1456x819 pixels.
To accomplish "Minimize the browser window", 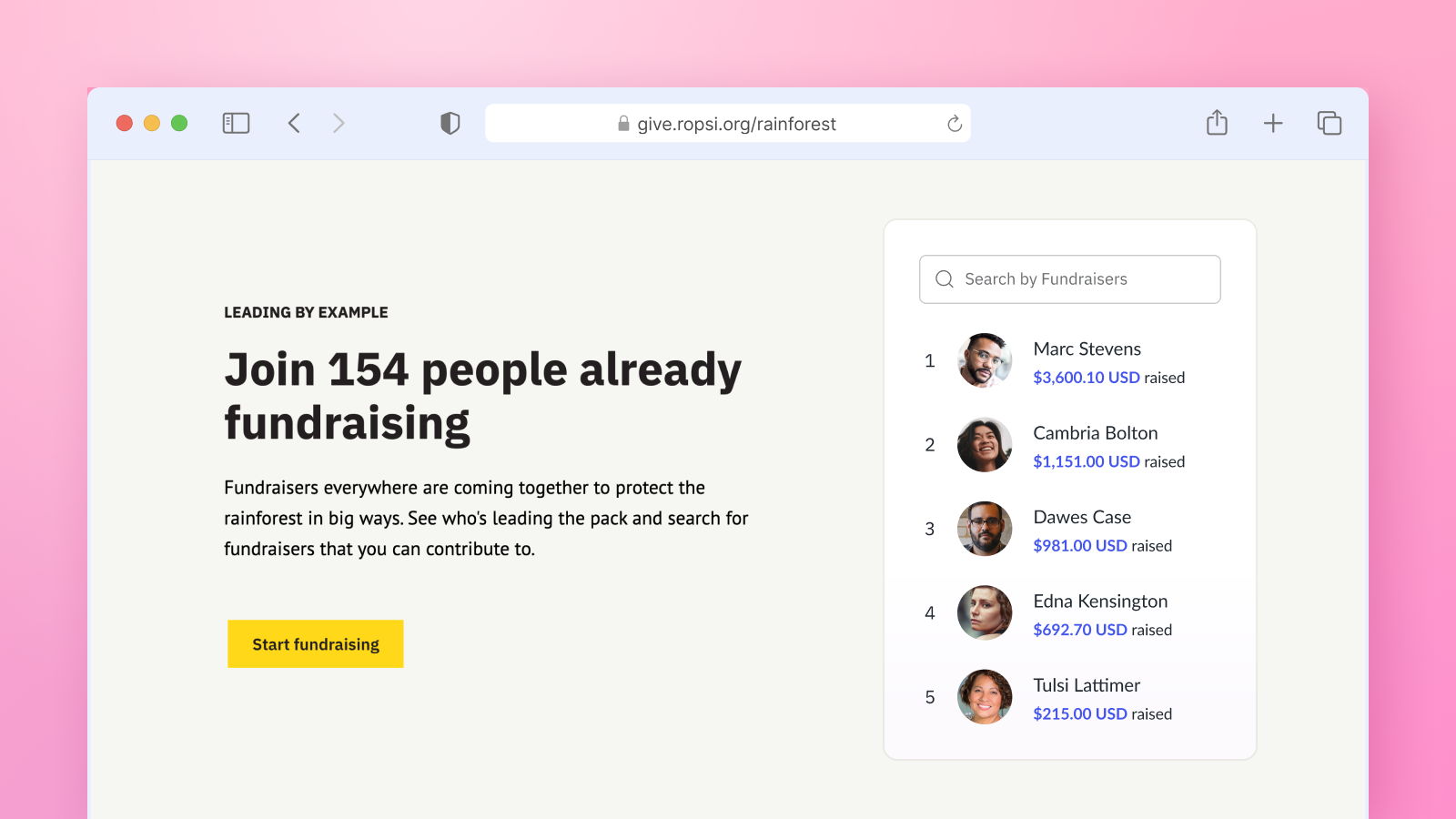I will 152,123.
